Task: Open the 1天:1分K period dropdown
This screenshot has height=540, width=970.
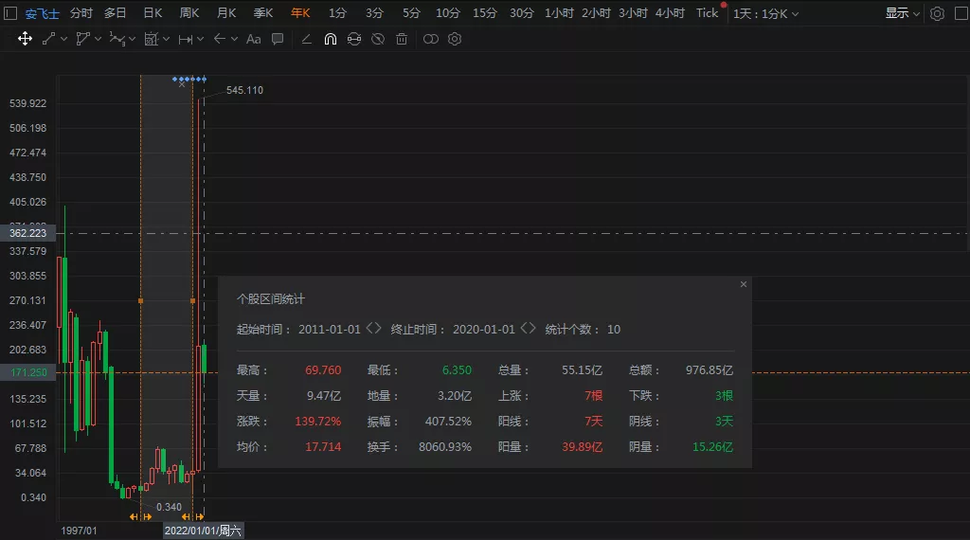Action: tap(767, 13)
